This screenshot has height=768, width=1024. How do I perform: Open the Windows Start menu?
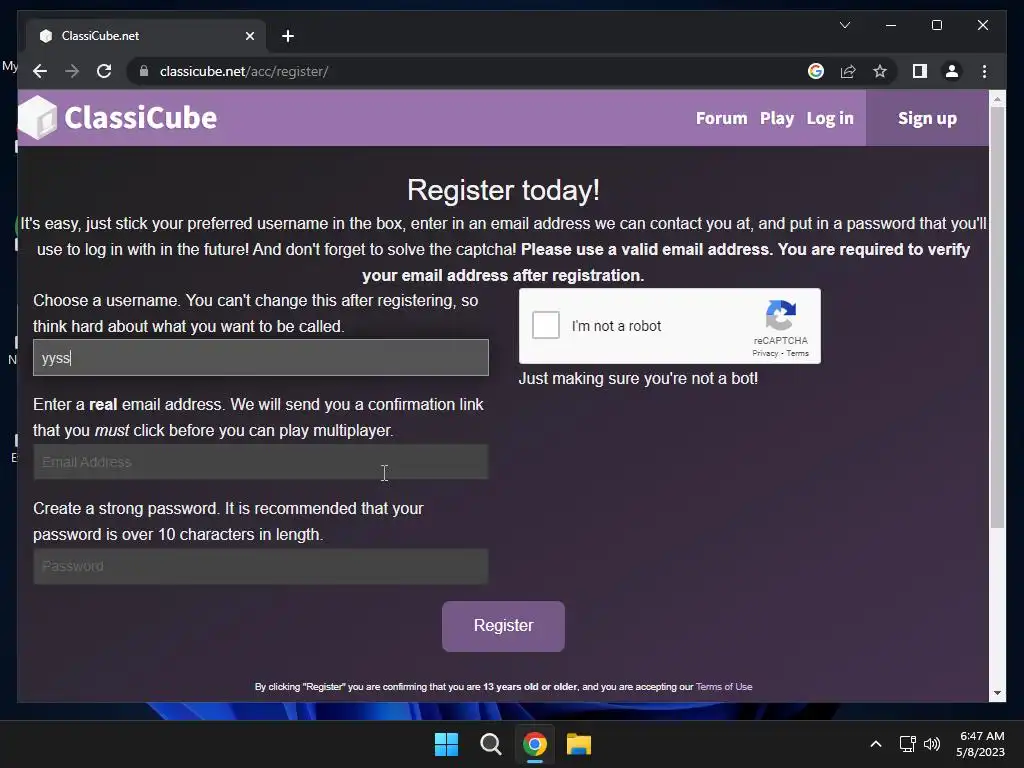pos(447,744)
